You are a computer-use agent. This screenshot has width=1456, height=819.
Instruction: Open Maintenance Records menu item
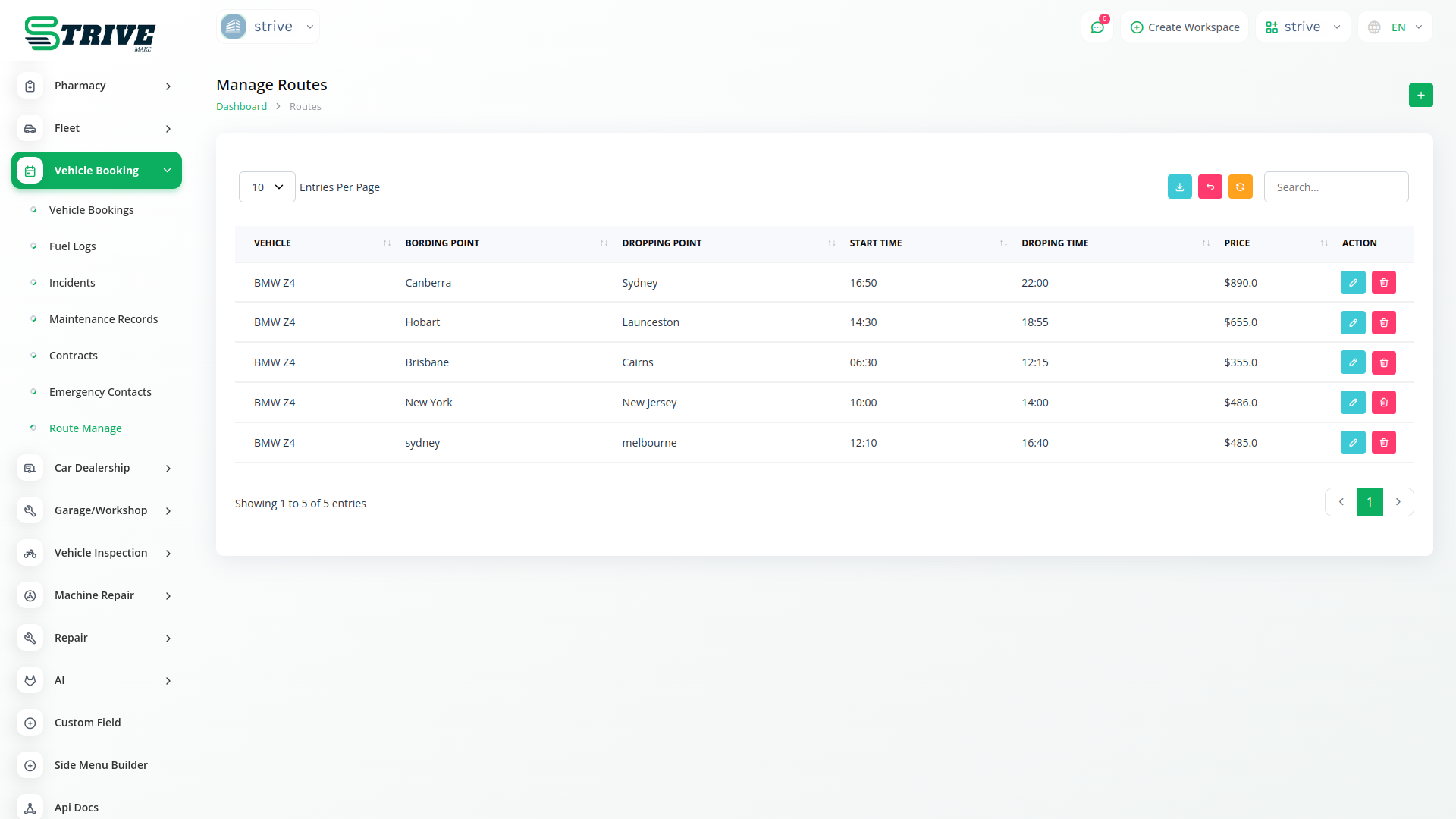[103, 319]
